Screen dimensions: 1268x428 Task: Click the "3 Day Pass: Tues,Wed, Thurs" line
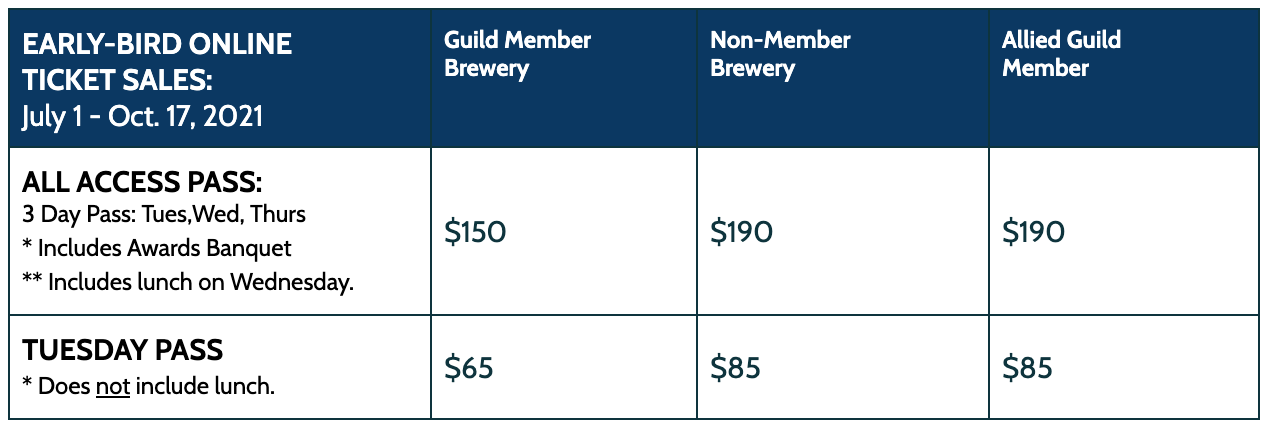(164, 215)
